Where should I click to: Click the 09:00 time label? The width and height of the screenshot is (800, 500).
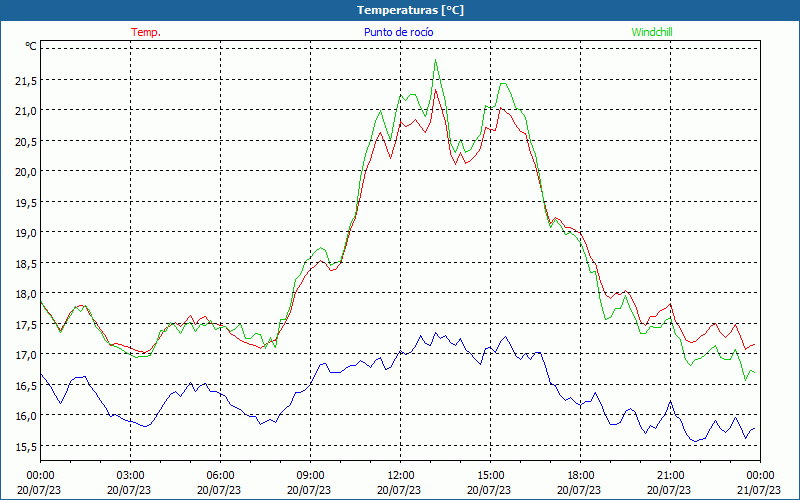coord(310,476)
